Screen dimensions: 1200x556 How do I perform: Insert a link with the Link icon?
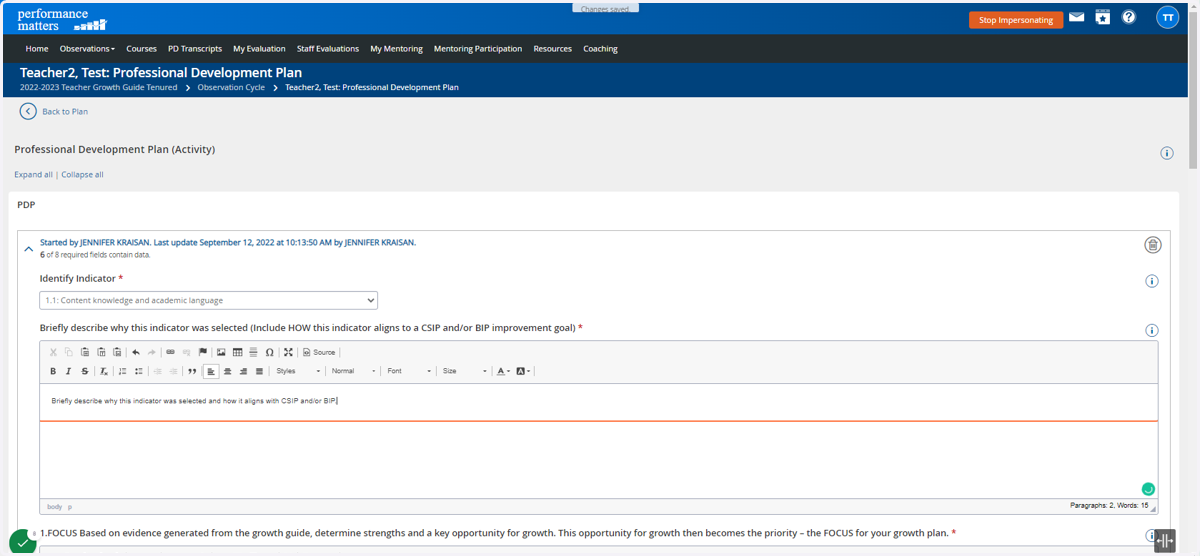(x=170, y=352)
